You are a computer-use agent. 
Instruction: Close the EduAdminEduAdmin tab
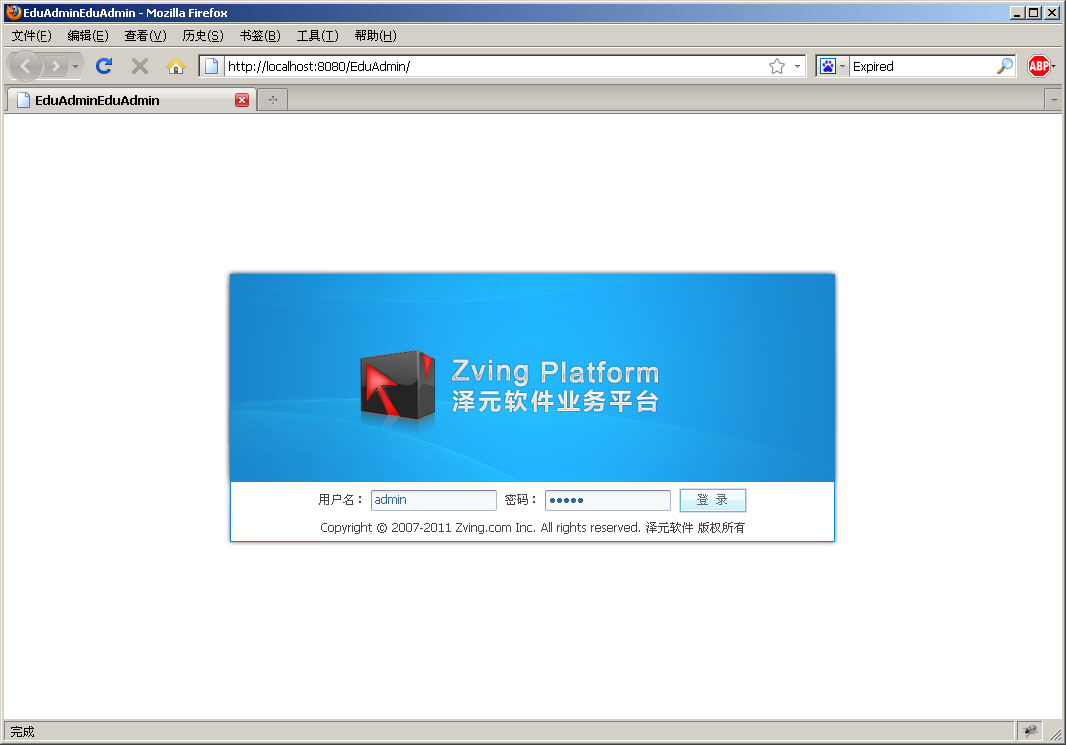[x=242, y=100]
